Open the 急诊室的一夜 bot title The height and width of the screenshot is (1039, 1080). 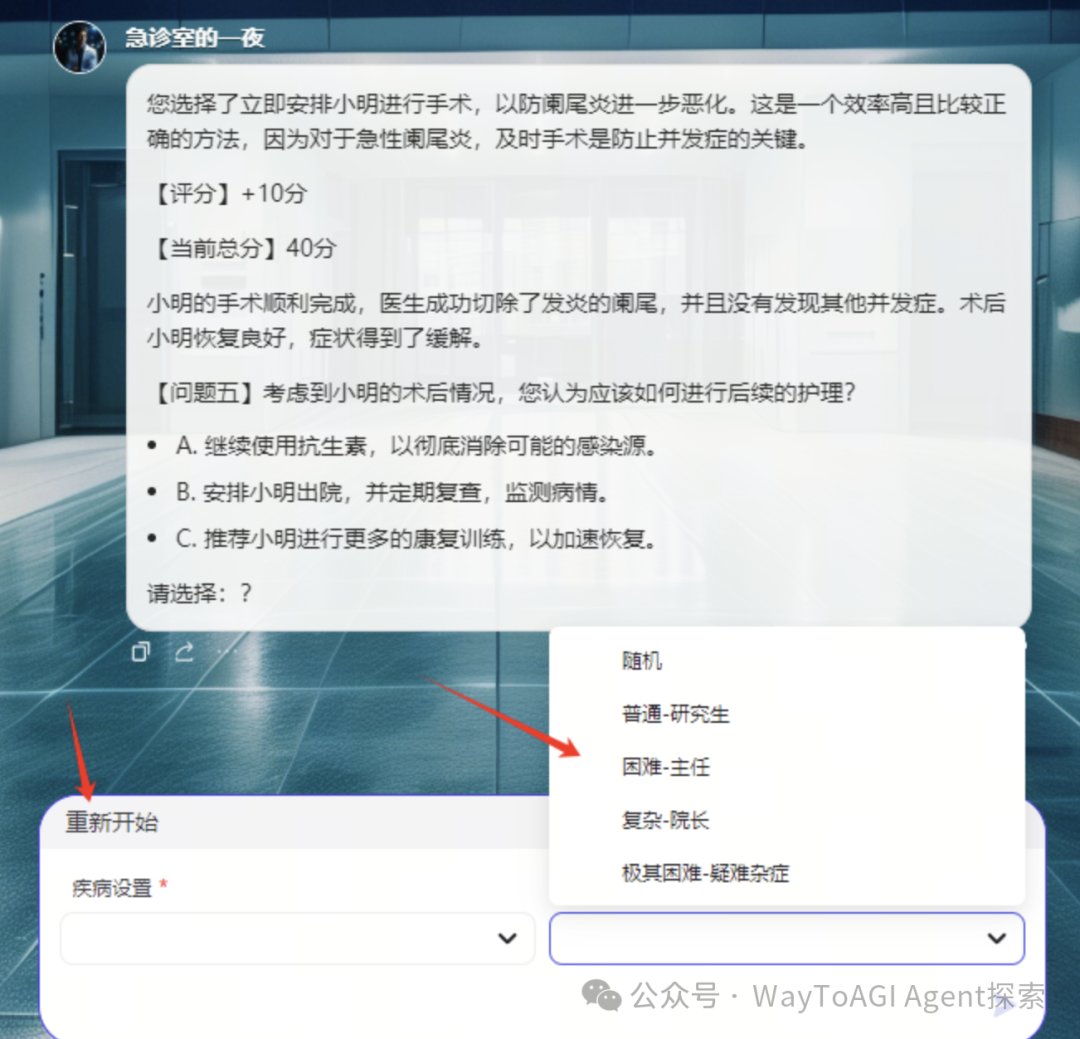pos(195,37)
